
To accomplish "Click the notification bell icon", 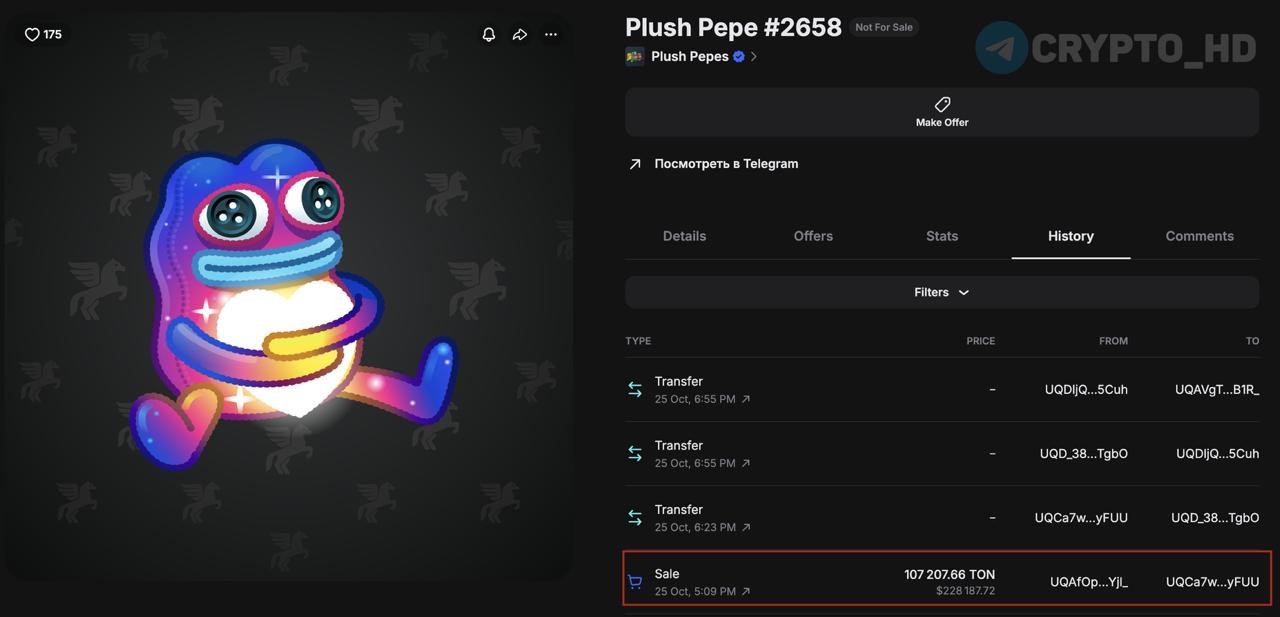I will tap(489, 35).
